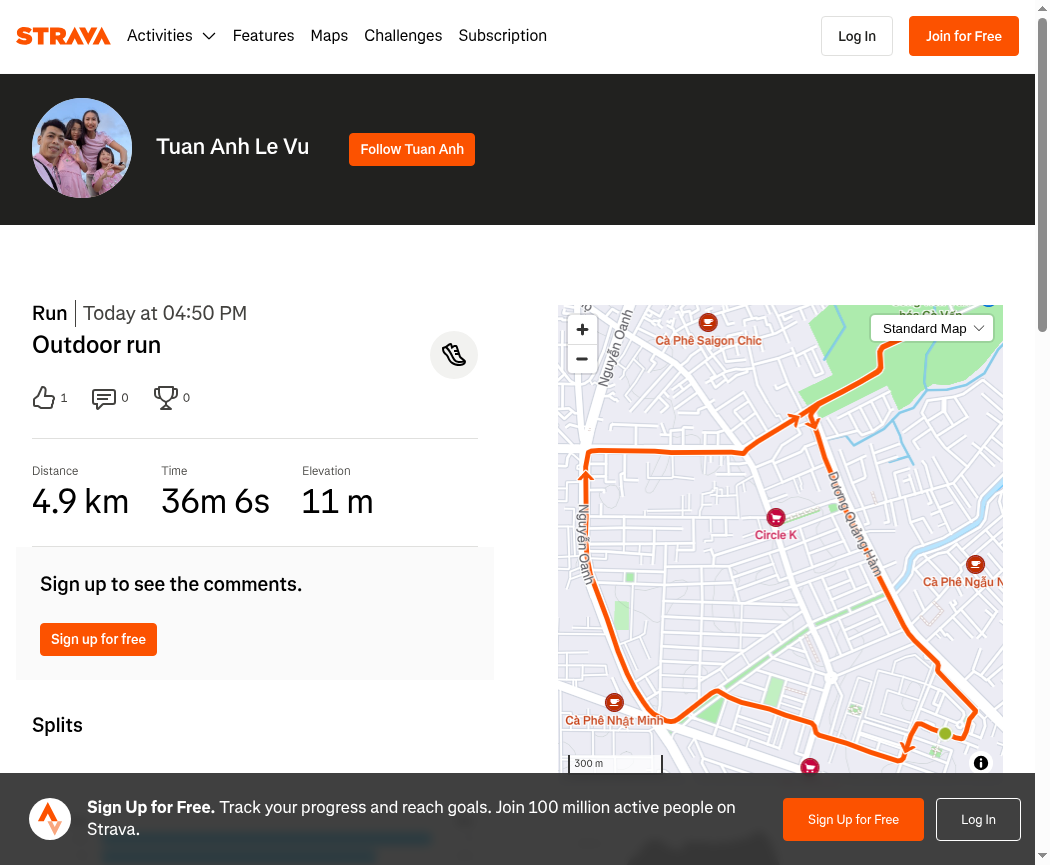
Task: Click Join for Free button
Action: point(964,36)
